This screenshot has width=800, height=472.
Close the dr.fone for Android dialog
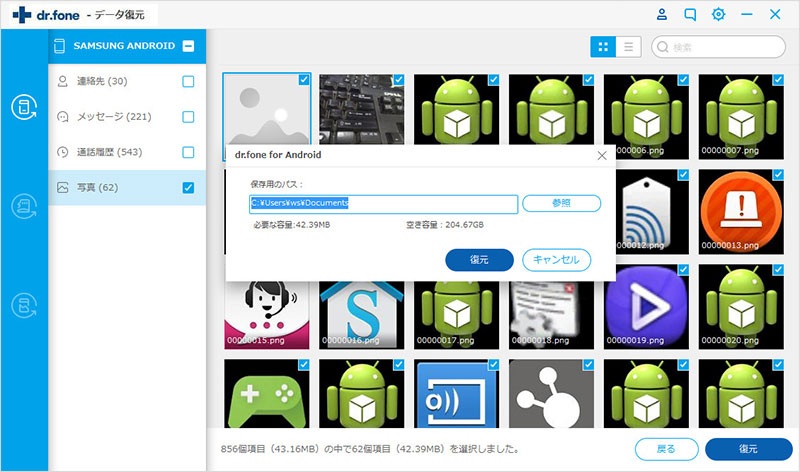click(602, 155)
